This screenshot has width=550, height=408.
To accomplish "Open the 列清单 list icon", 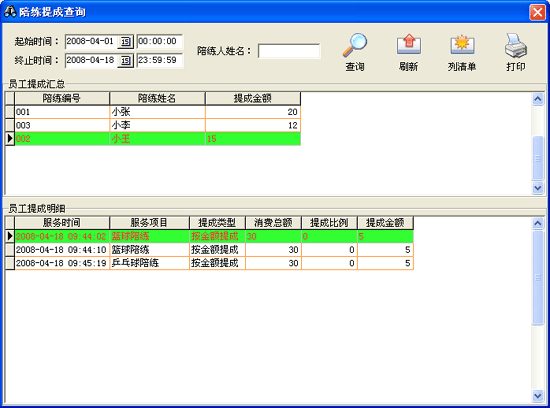I will tap(462, 45).
